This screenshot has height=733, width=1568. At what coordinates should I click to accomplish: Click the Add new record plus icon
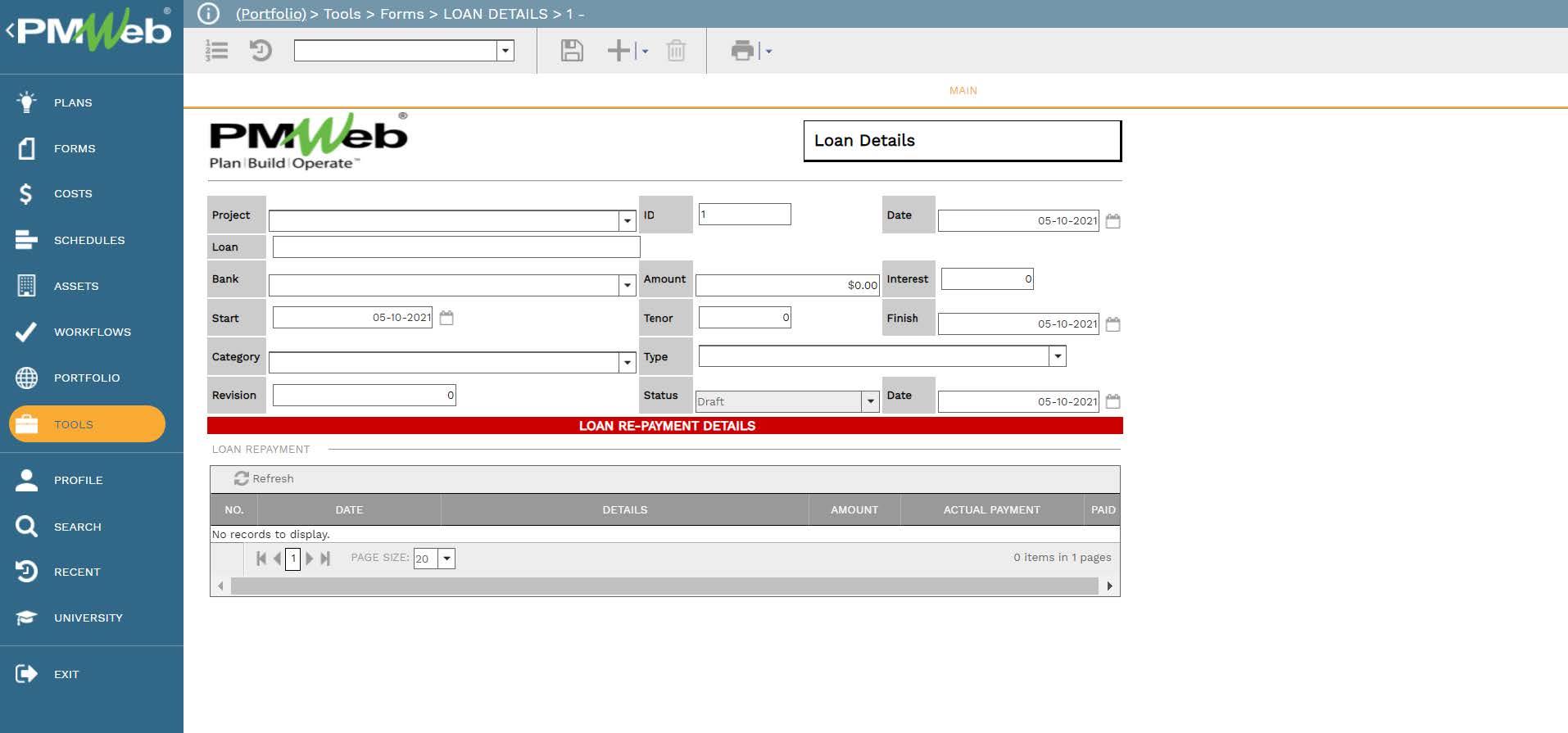coord(619,51)
